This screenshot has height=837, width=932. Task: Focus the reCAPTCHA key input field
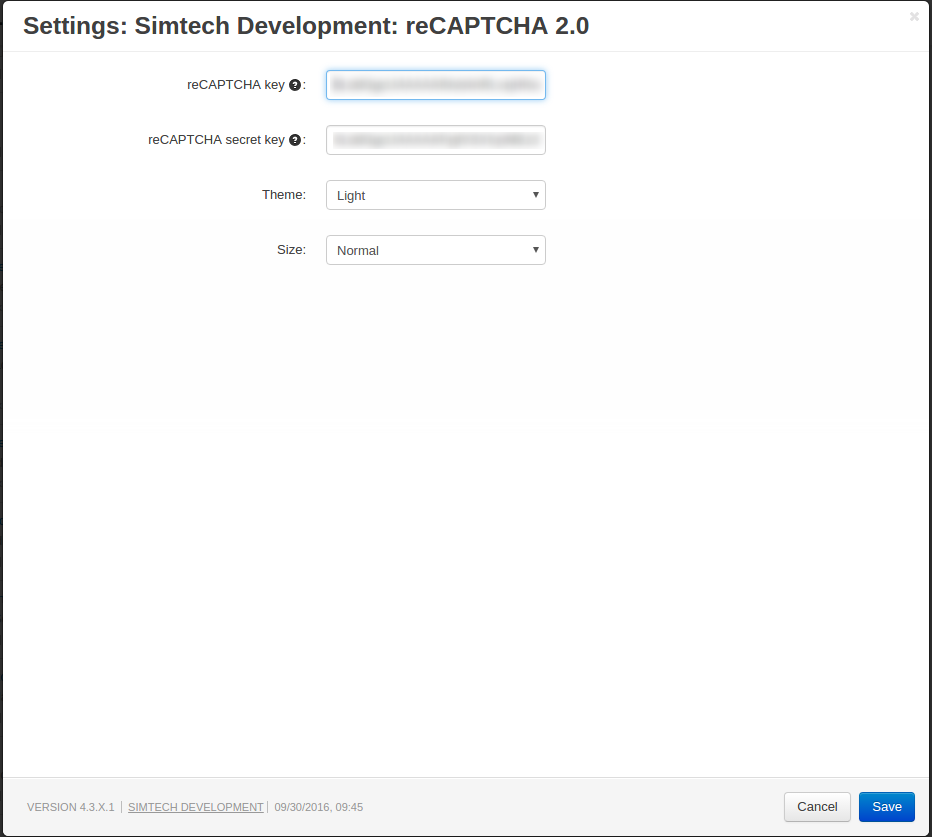[x=436, y=85]
